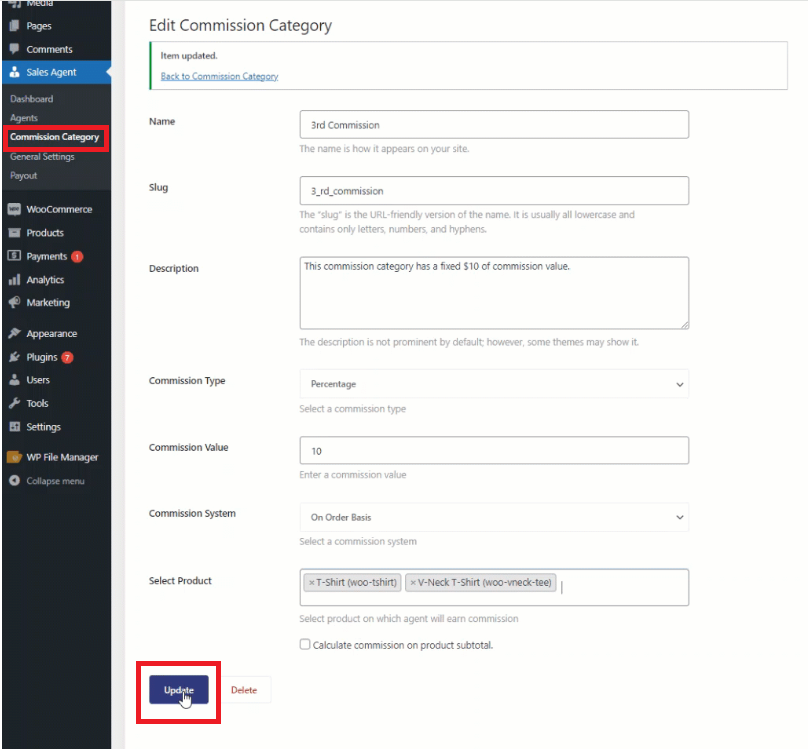Viewport: 808px width, 749px height.
Task: Click the Plugins plug icon
Action: [x=14, y=357]
